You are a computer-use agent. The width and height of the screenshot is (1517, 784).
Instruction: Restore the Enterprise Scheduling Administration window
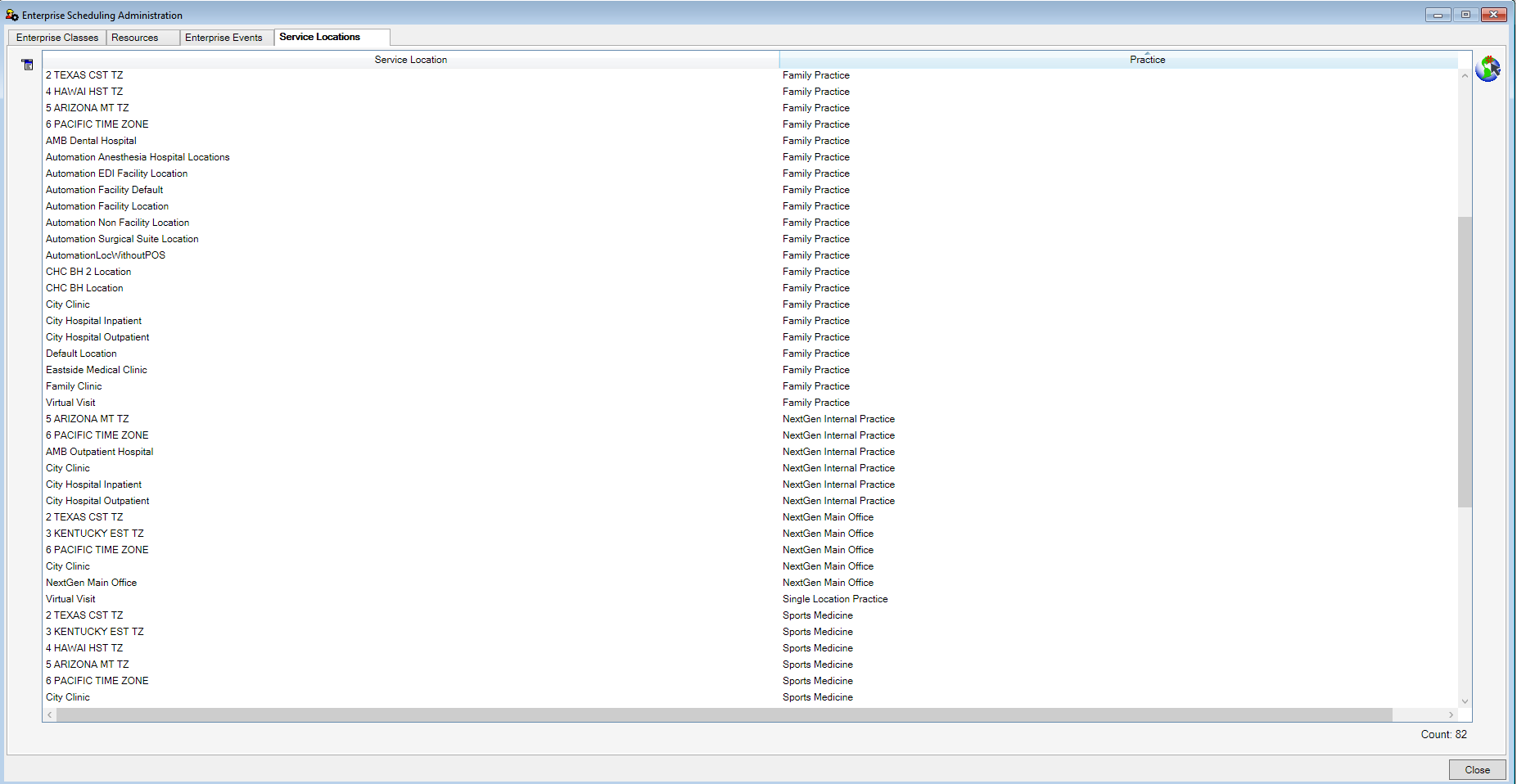tap(1465, 15)
